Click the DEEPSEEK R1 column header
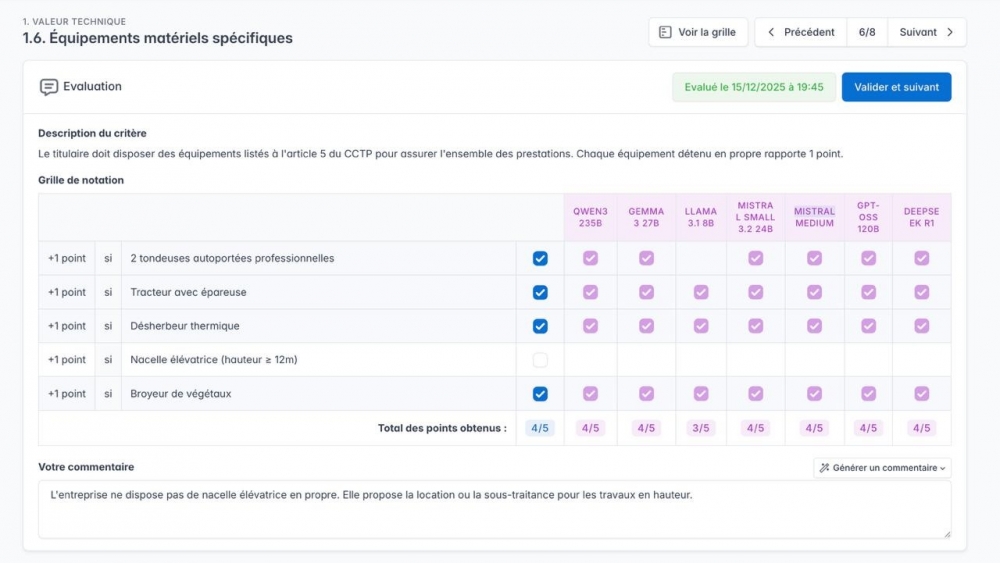The width and height of the screenshot is (1000, 563). click(x=922, y=217)
